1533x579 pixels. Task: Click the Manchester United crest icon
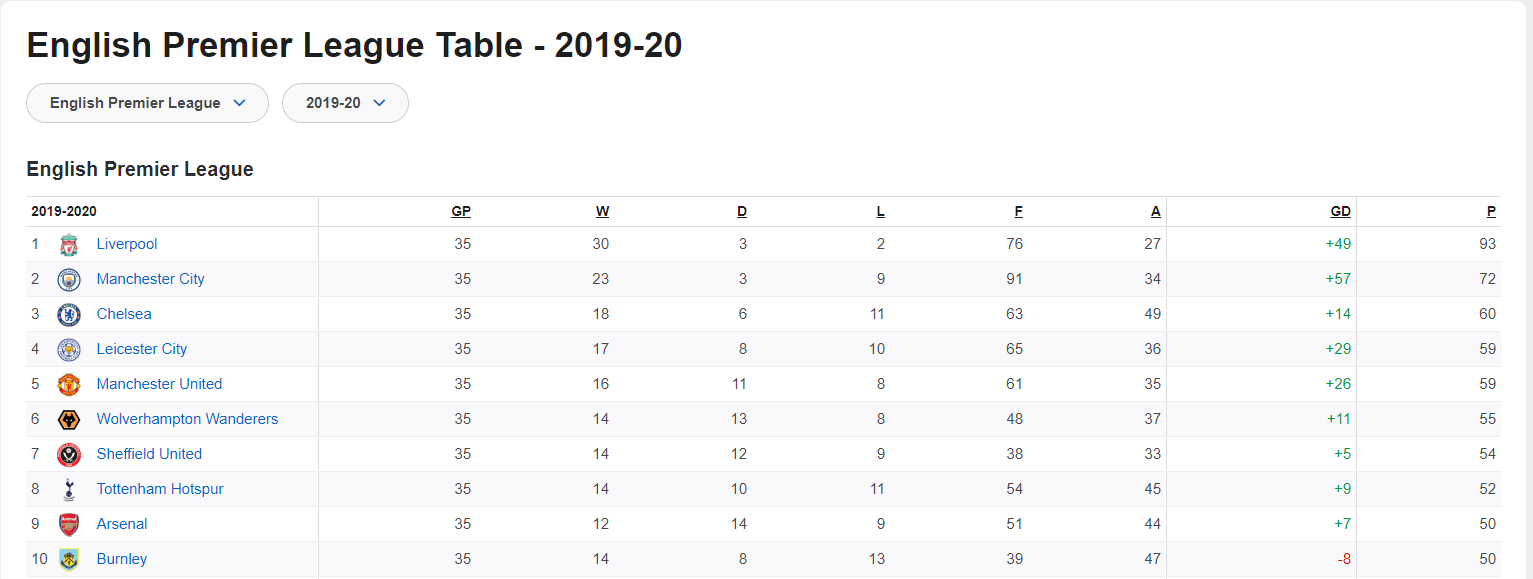click(68, 385)
